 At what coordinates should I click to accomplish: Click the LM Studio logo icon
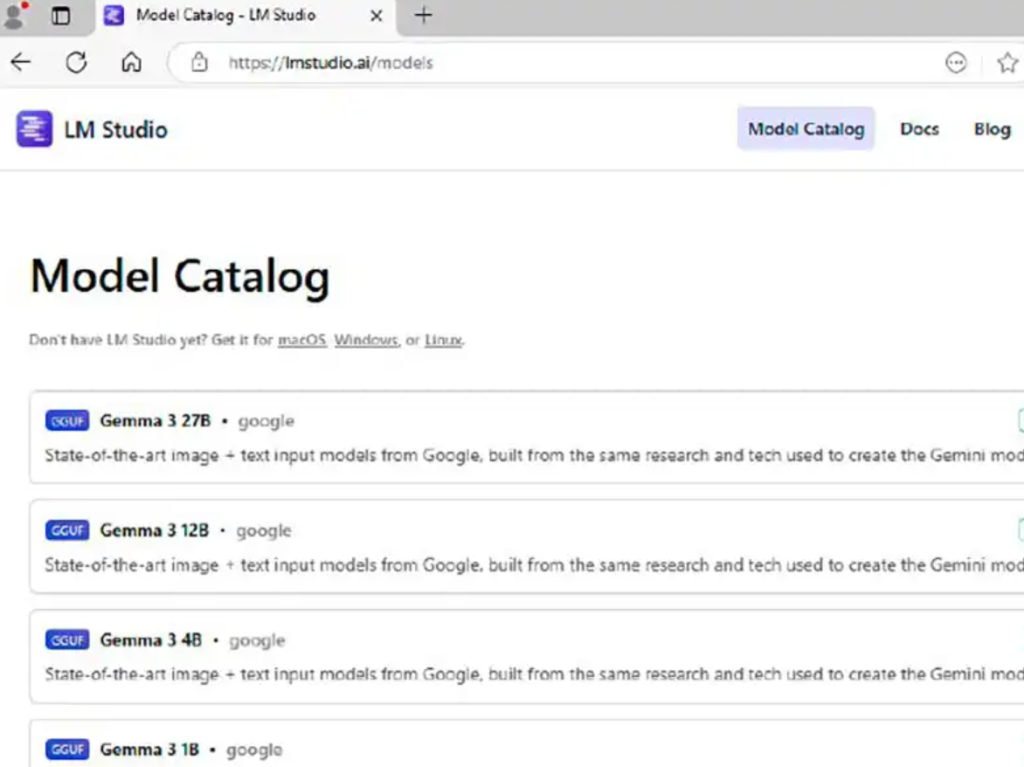click(34, 129)
